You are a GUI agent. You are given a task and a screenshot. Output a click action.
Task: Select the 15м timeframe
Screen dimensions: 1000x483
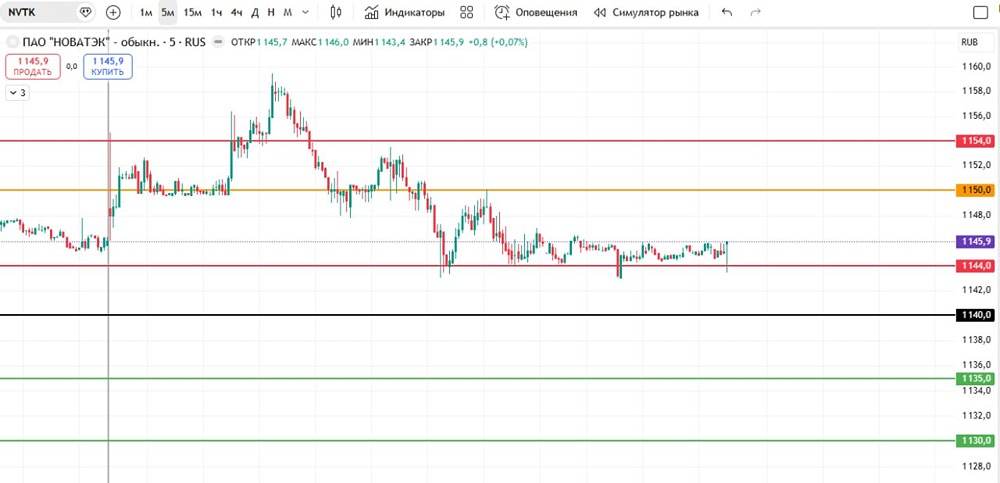click(193, 12)
